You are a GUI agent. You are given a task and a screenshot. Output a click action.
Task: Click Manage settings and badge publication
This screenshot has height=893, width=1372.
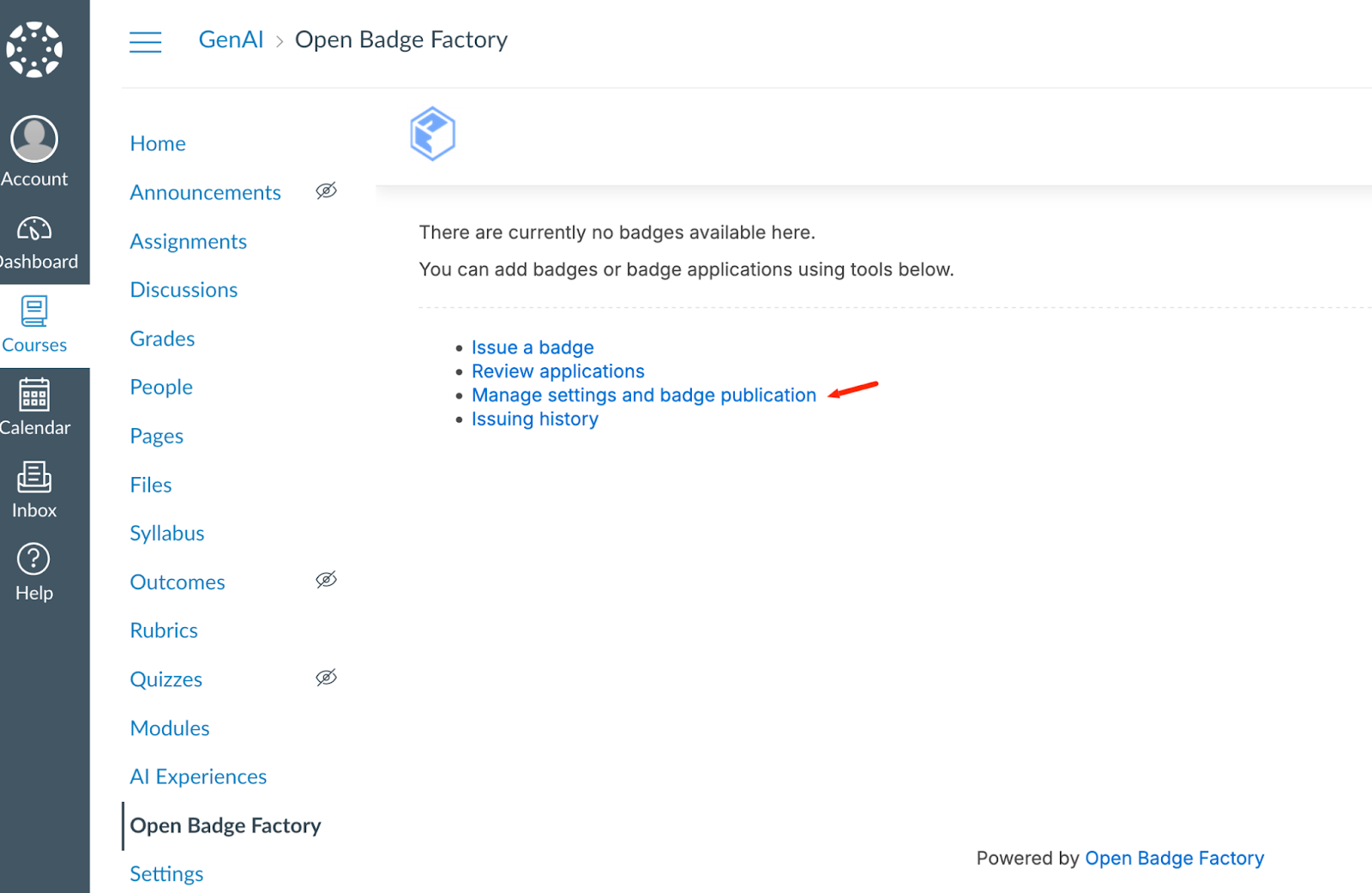644,395
